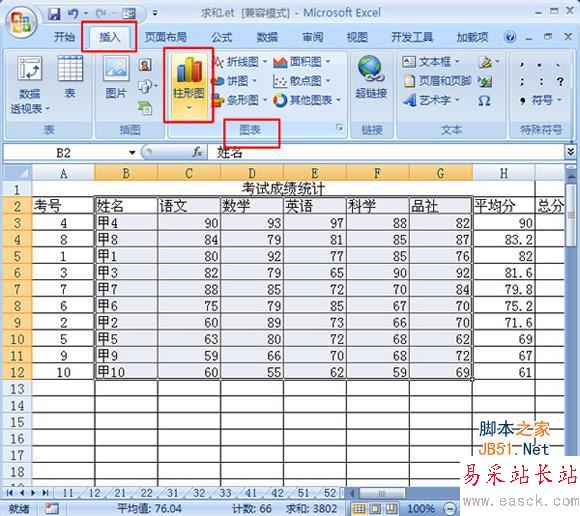Open the 加载项 tab
The image size is (580, 516).
[x=472, y=37]
